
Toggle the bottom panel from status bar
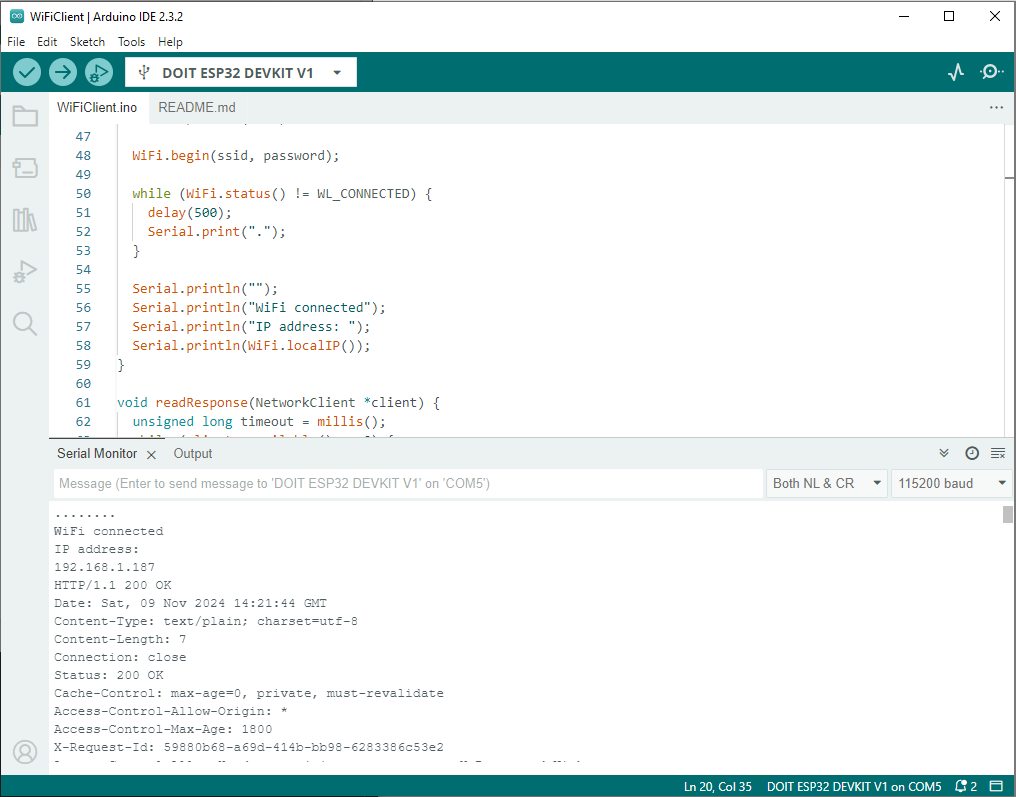[997, 786]
